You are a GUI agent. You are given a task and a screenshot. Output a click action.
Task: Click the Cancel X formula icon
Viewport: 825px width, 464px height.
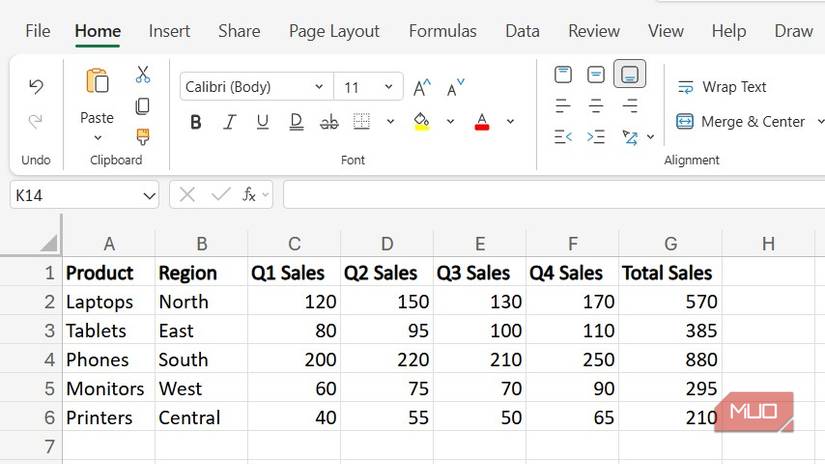point(187,195)
